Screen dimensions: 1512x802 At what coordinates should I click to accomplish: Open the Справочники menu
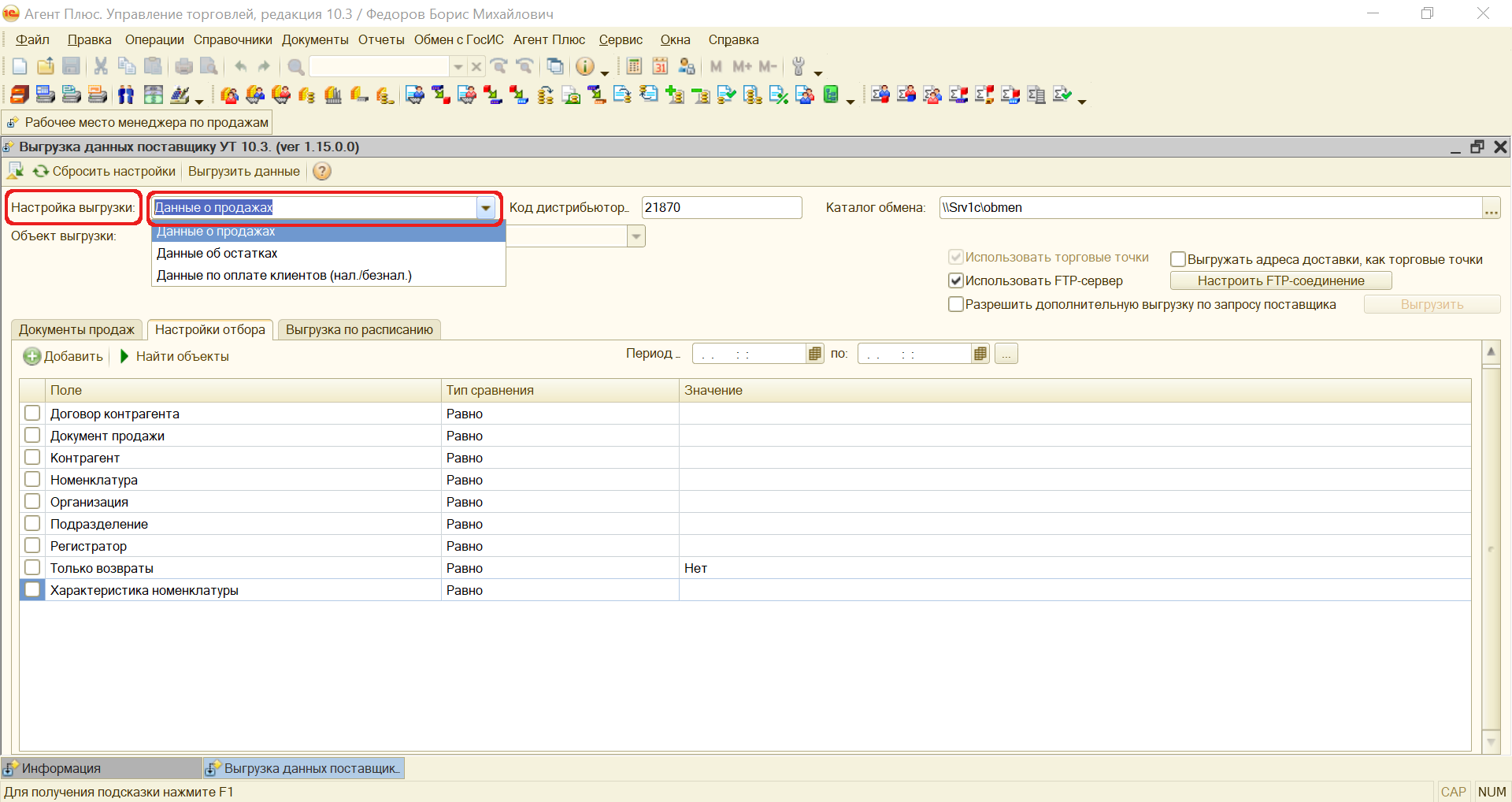coord(232,39)
